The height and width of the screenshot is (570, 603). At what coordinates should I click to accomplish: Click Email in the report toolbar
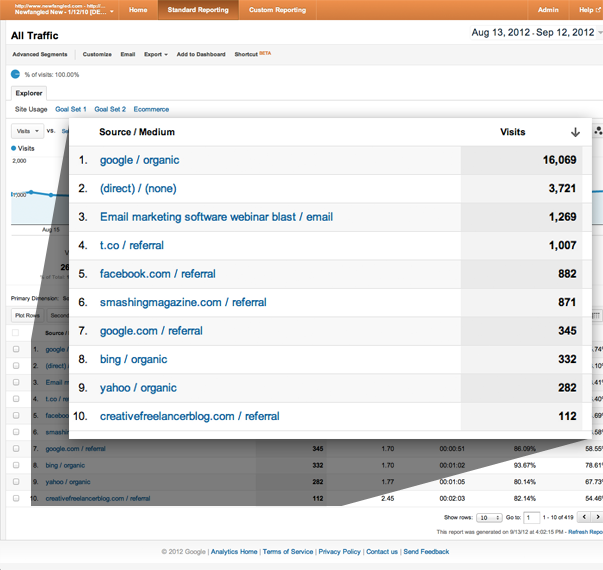point(128,54)
